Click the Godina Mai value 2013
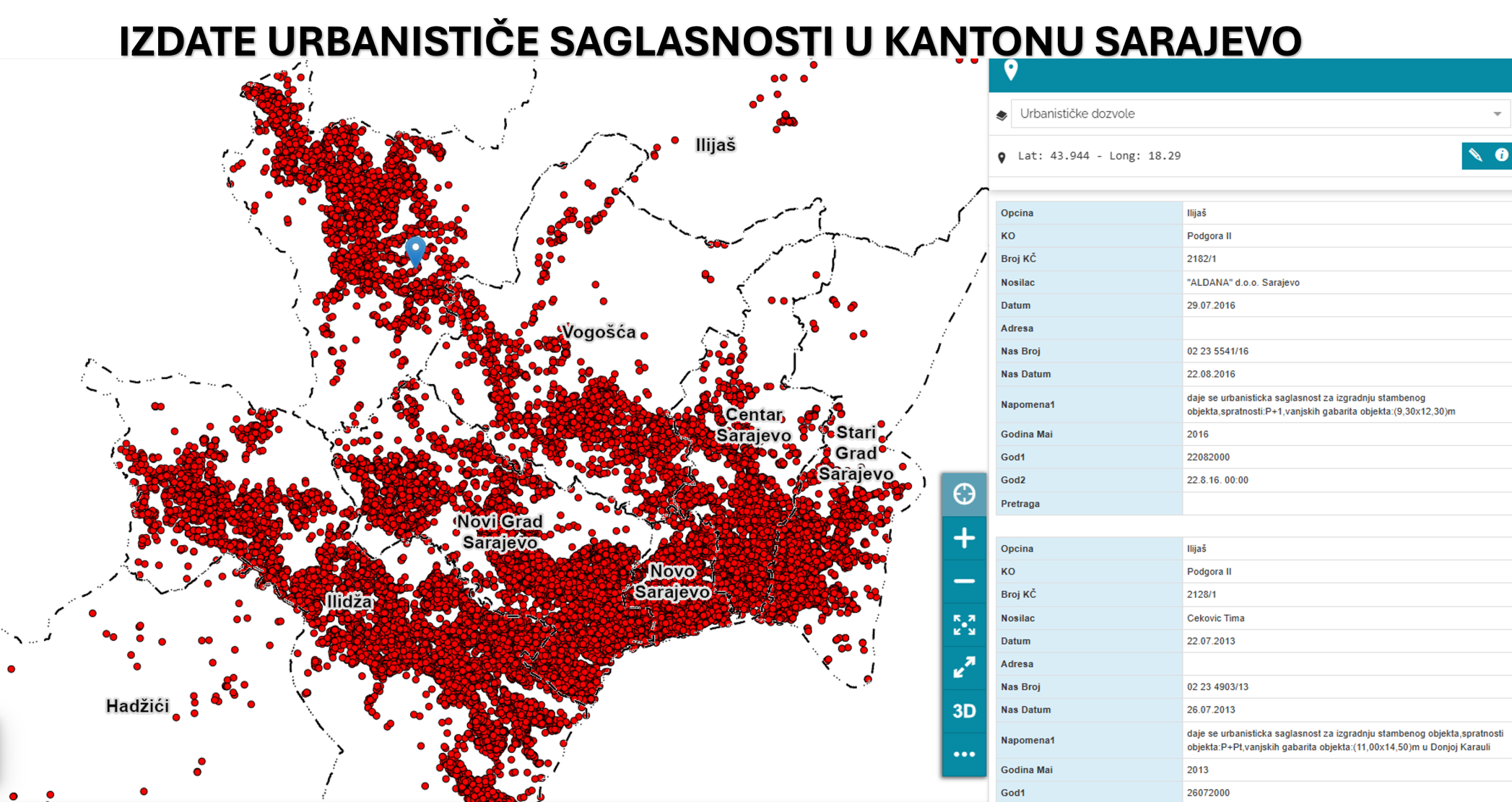 point(1197,770)
